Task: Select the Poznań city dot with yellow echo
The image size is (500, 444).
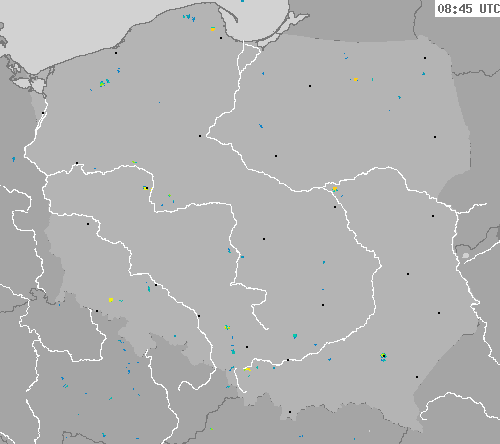Action: (x=146, y=188)
